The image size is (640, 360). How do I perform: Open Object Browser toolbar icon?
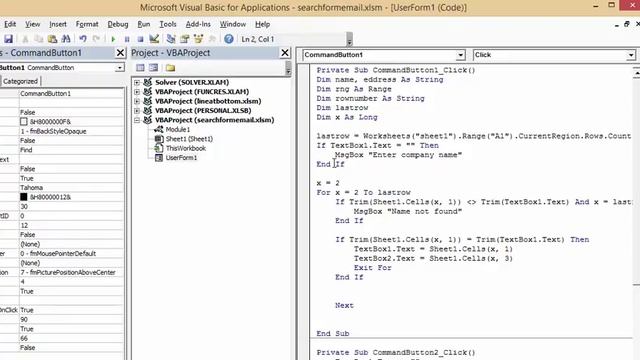(198, 39)
